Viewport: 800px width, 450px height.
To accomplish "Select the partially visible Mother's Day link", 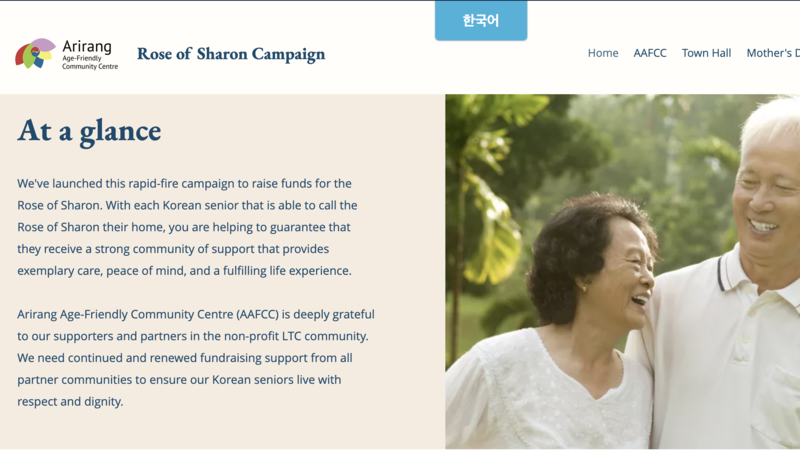I will [773, 53].
